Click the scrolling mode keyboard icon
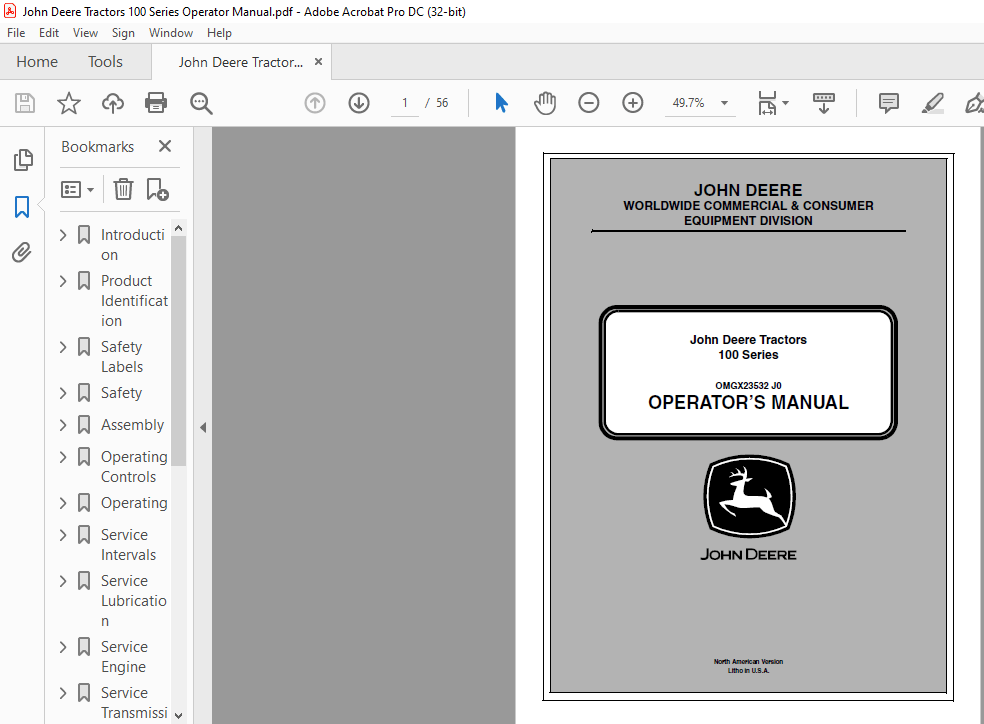 [823, 103]
